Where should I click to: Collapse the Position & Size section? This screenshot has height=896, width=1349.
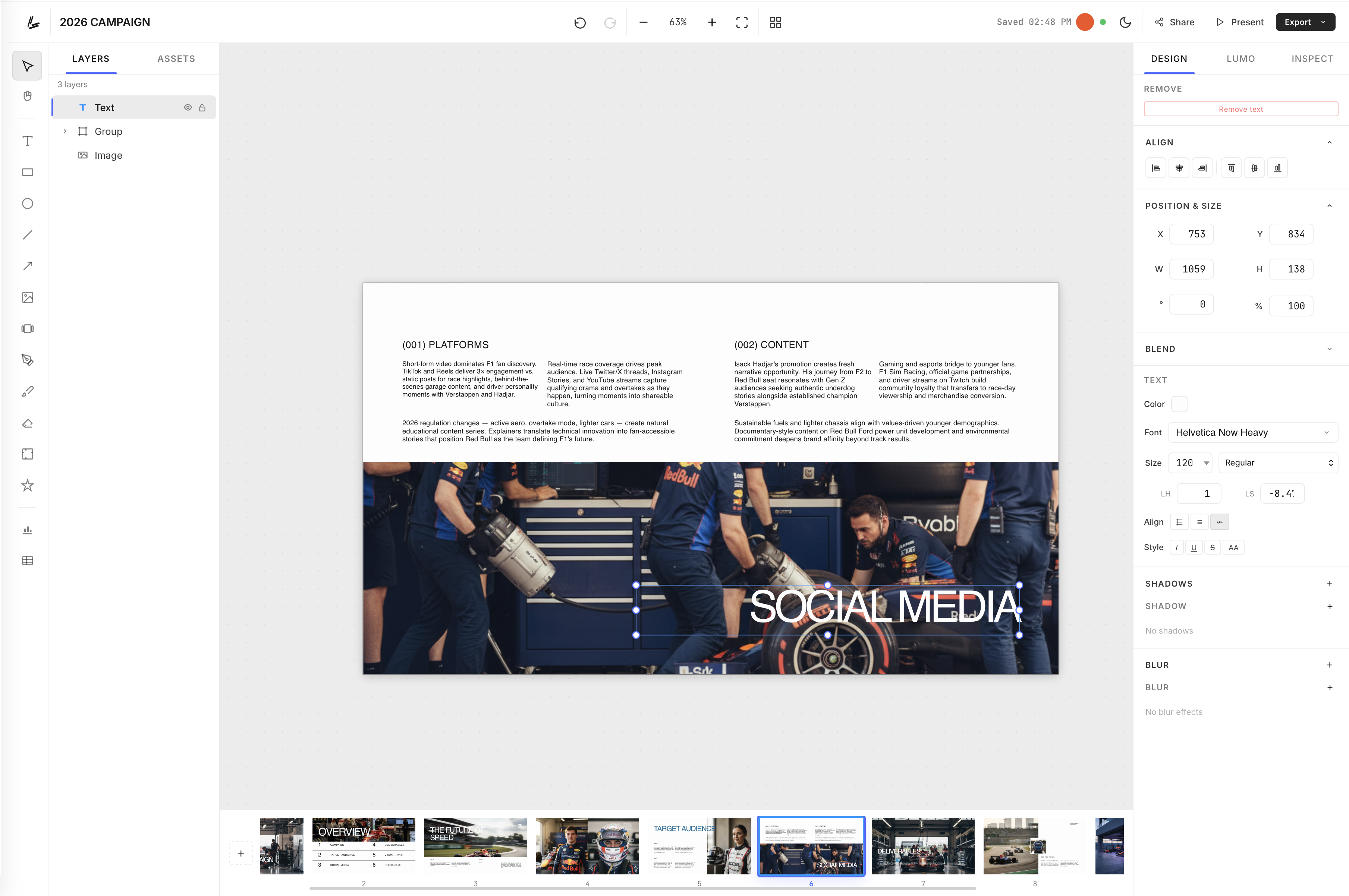pos(1330,206)
